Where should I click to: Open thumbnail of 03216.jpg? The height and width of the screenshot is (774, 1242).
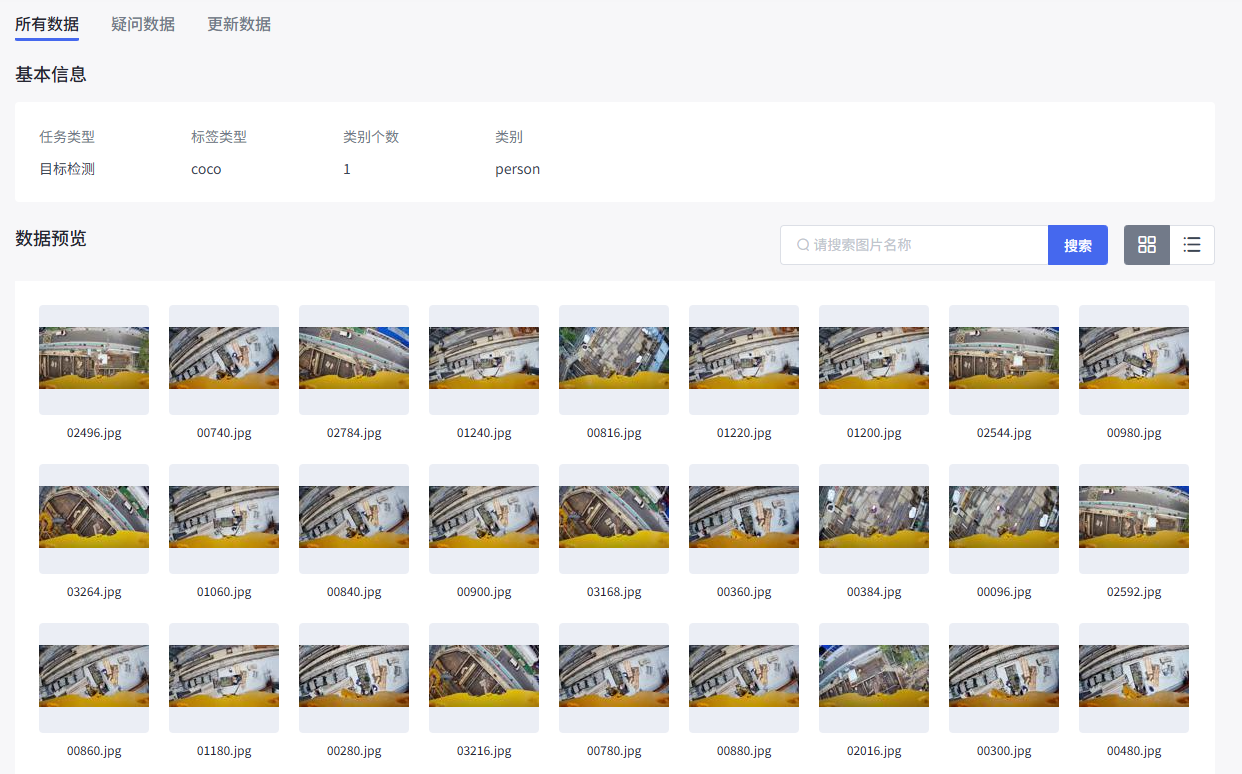(x=484, y=678)
